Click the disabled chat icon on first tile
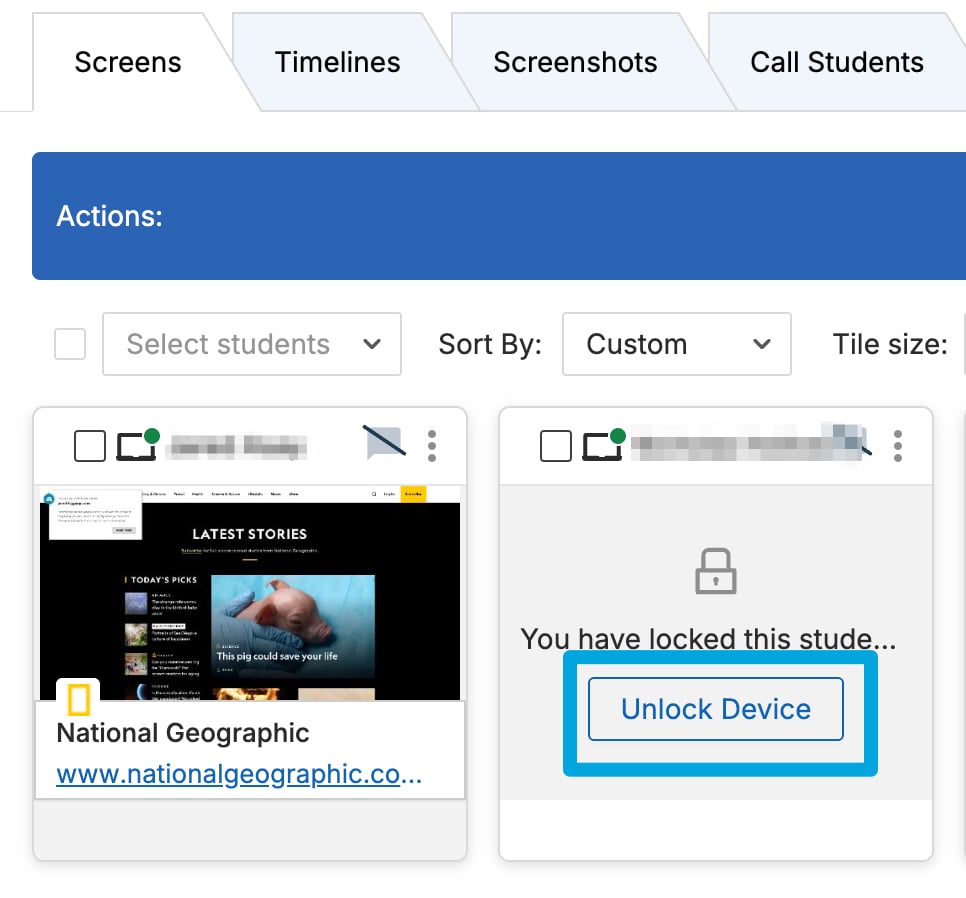966x898 pixels. pyautogui.click(x=385, y=442)
